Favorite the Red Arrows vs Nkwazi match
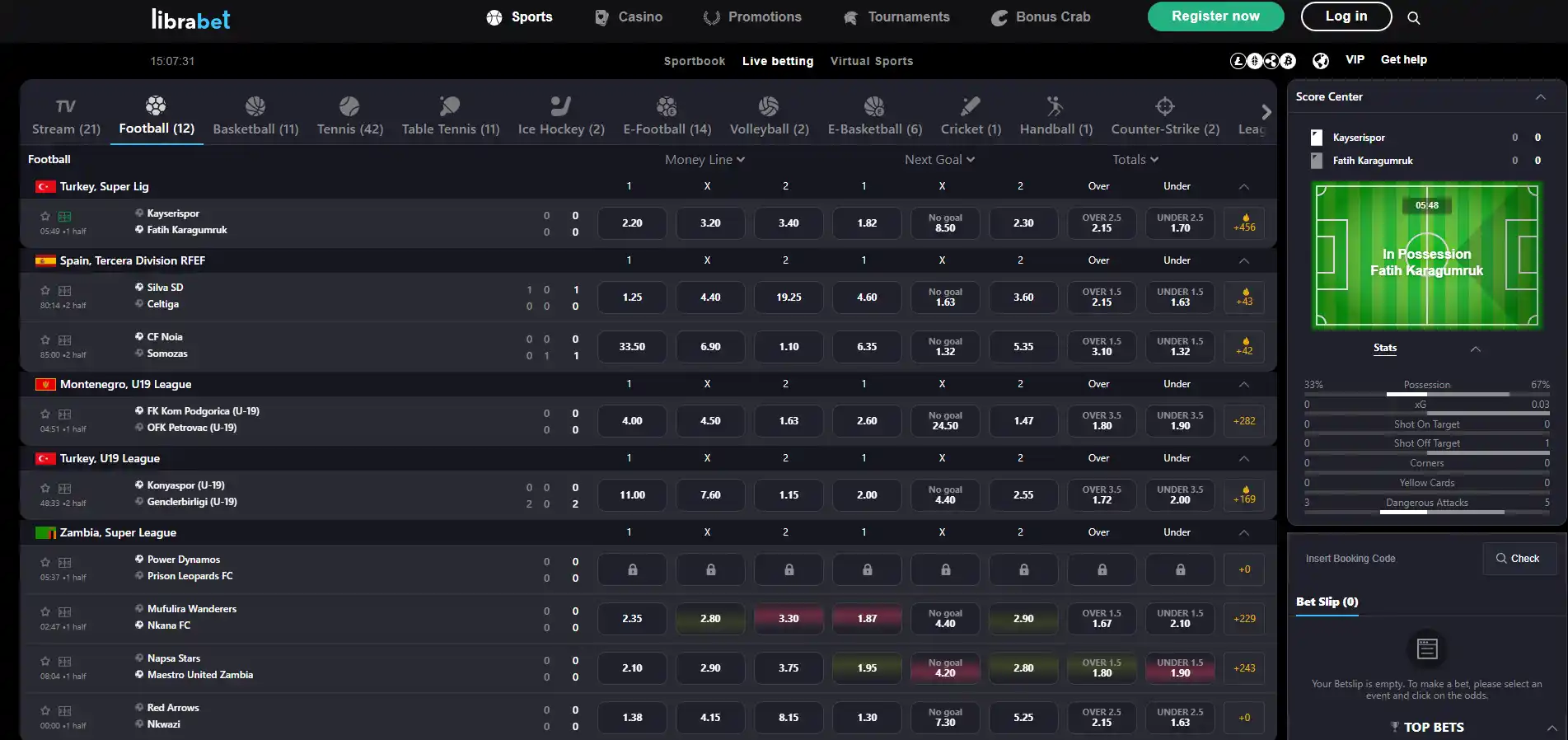 click(45, 711)
